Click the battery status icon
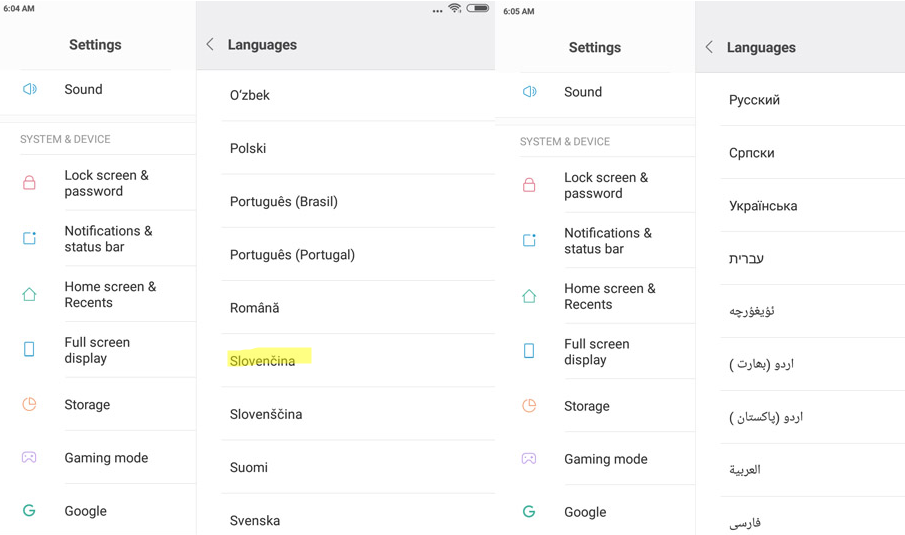 coord(478,9)
